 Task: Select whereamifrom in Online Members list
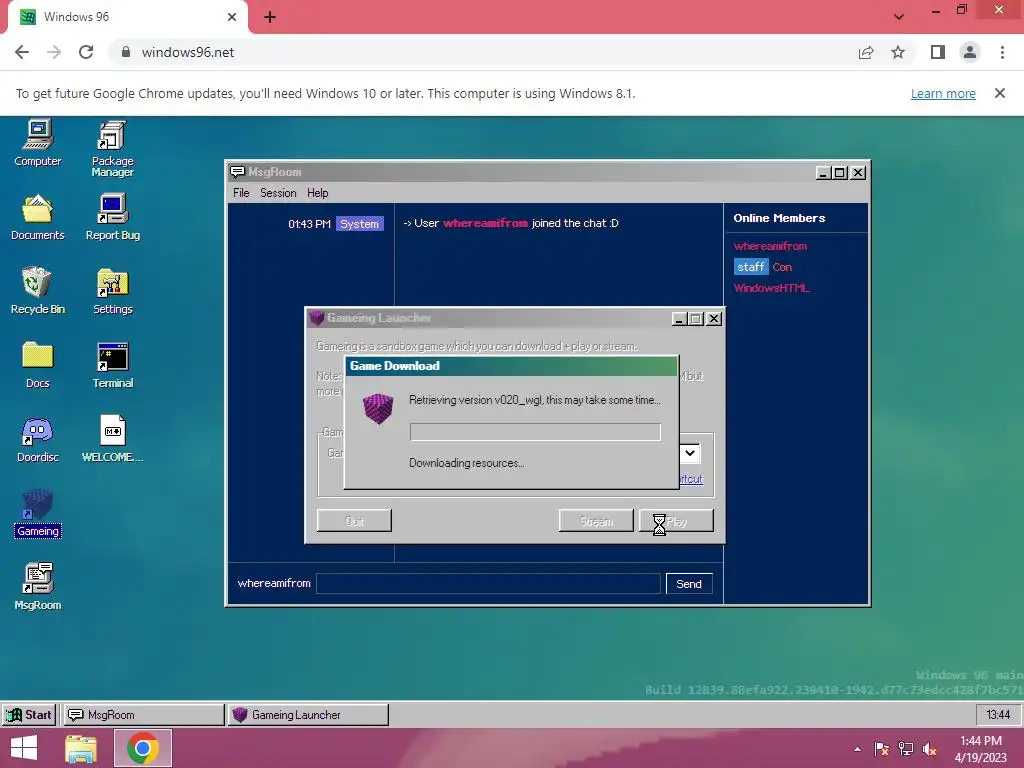coord(771,246)
